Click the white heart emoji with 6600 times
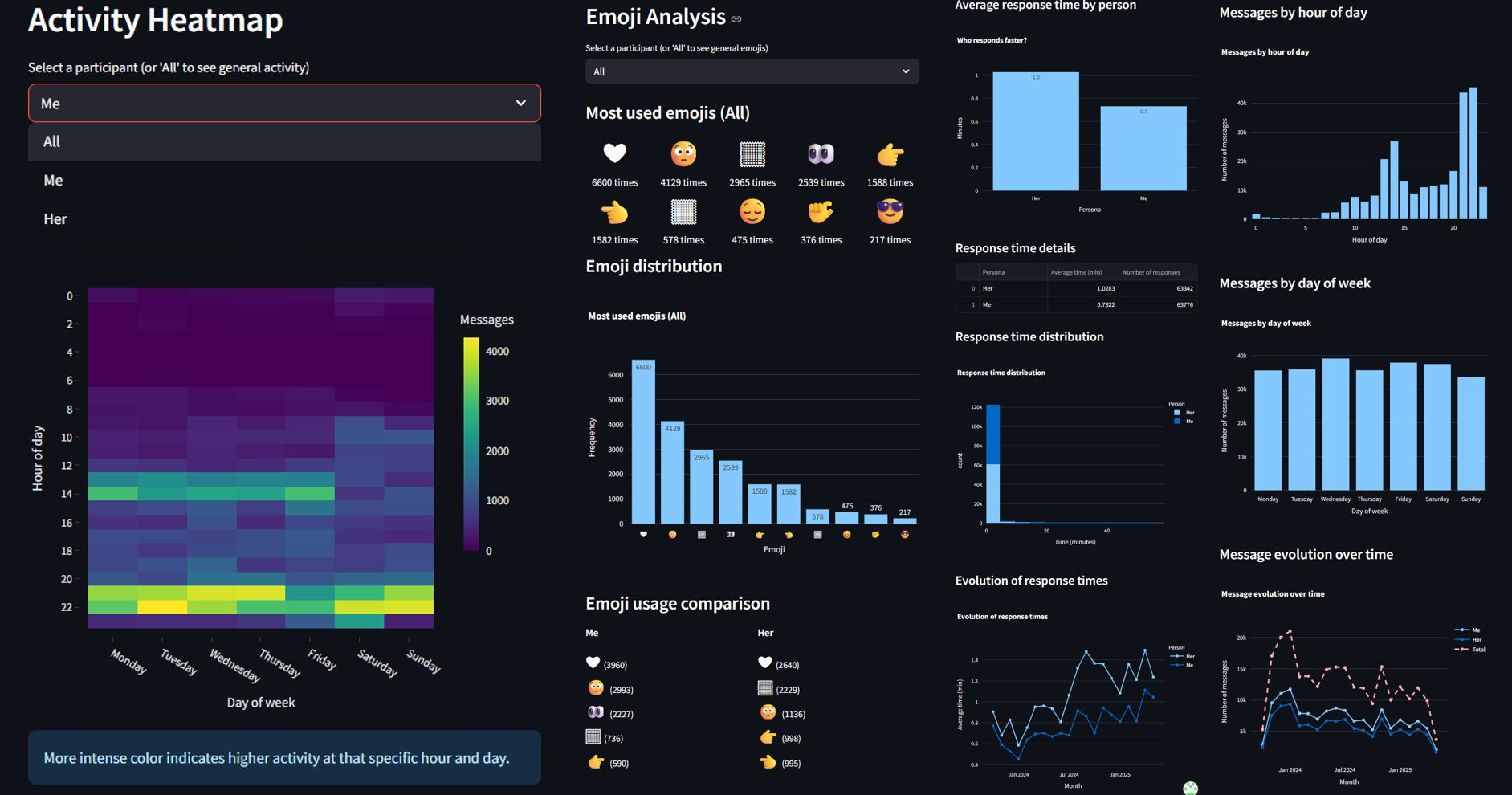The image size is (1512, 795). [x=614, y=153]
